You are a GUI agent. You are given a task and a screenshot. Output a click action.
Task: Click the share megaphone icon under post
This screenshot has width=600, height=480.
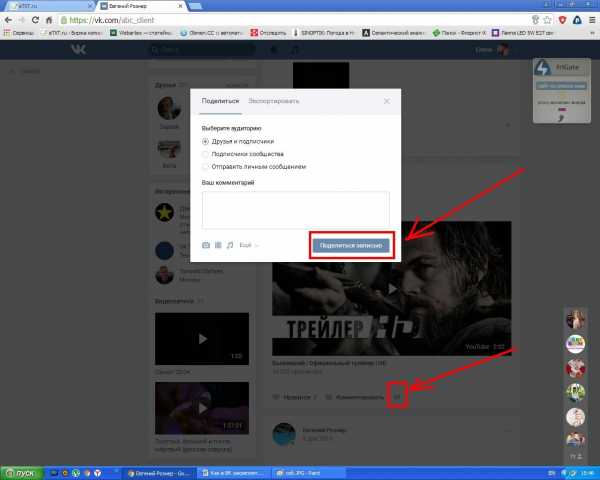pos(397,397)
